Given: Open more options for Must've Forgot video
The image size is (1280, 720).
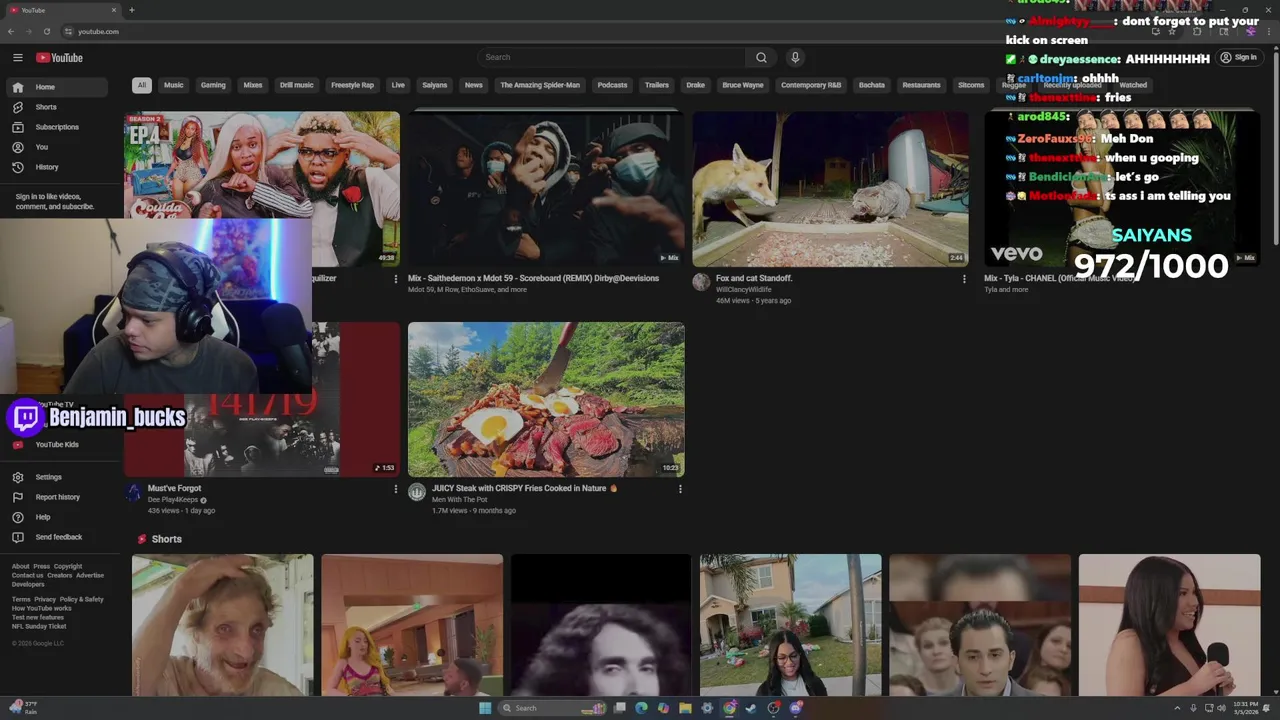Looking at the screenshot, I should (x=395, y=489).
